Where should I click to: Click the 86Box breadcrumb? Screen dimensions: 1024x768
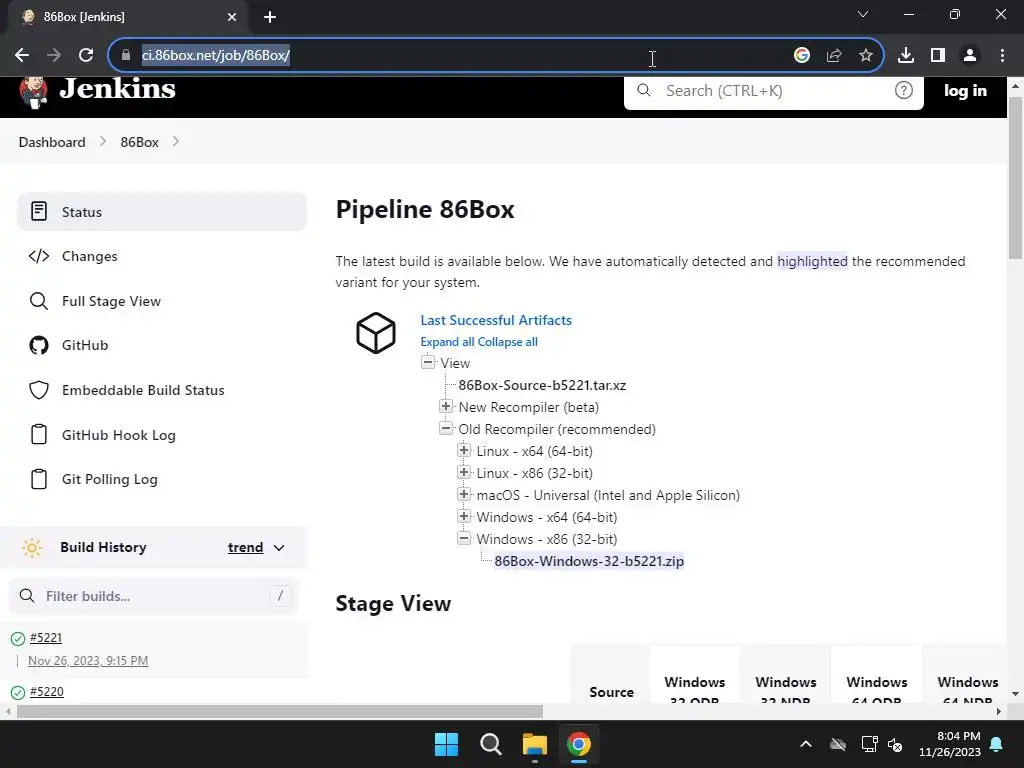point(139,142)
